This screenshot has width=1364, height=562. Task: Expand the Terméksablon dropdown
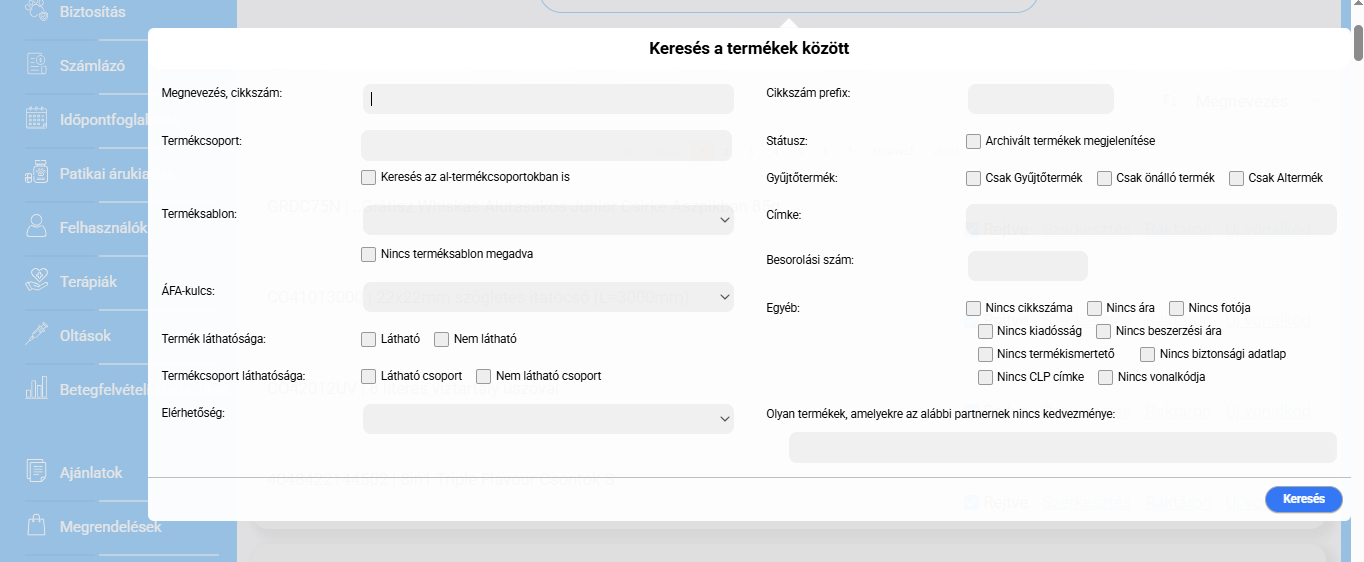548,220
